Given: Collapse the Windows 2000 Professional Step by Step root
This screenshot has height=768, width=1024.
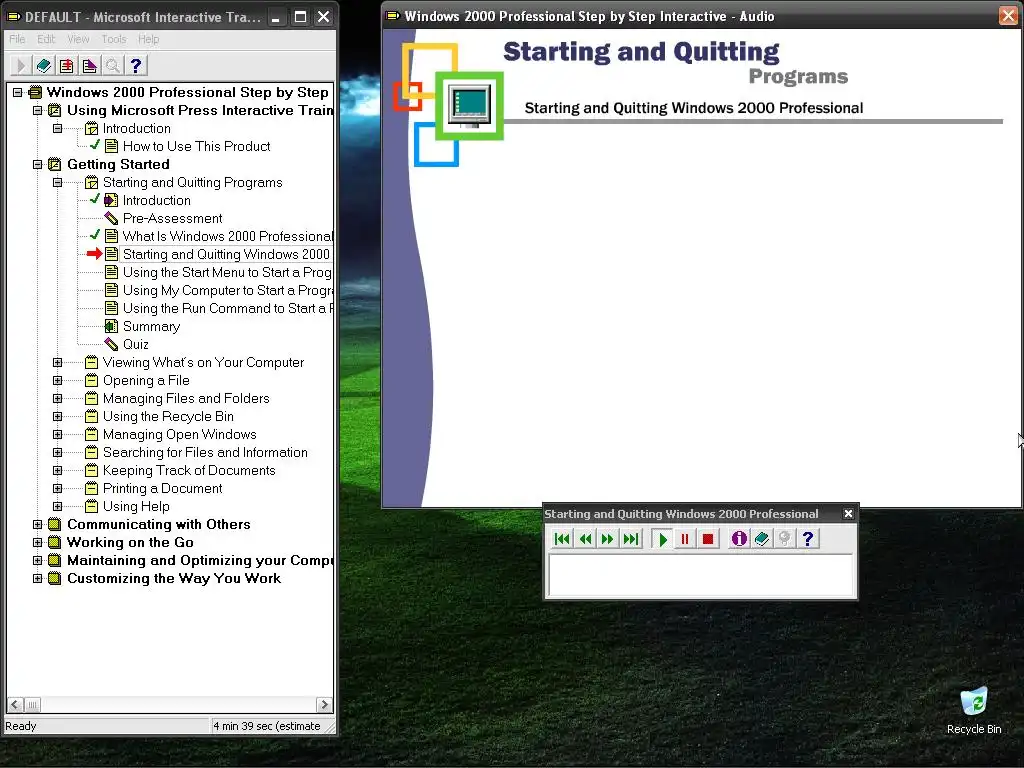Looking at the screenshot, I should (18, 92).
